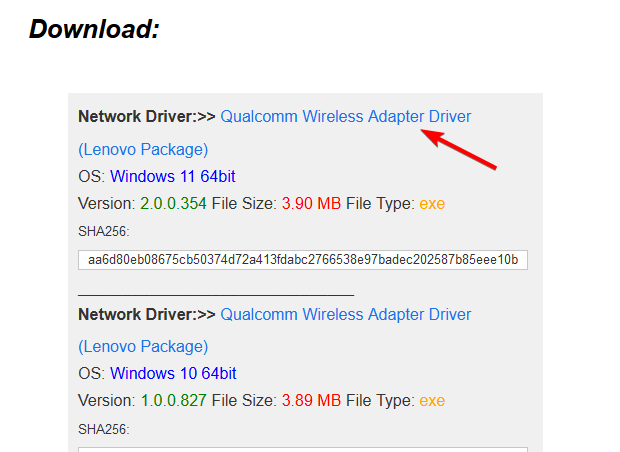Viewport: 620px width, 452px height.
Task: Click the red arrow pointing at the driver link
Action: point(458,149)
